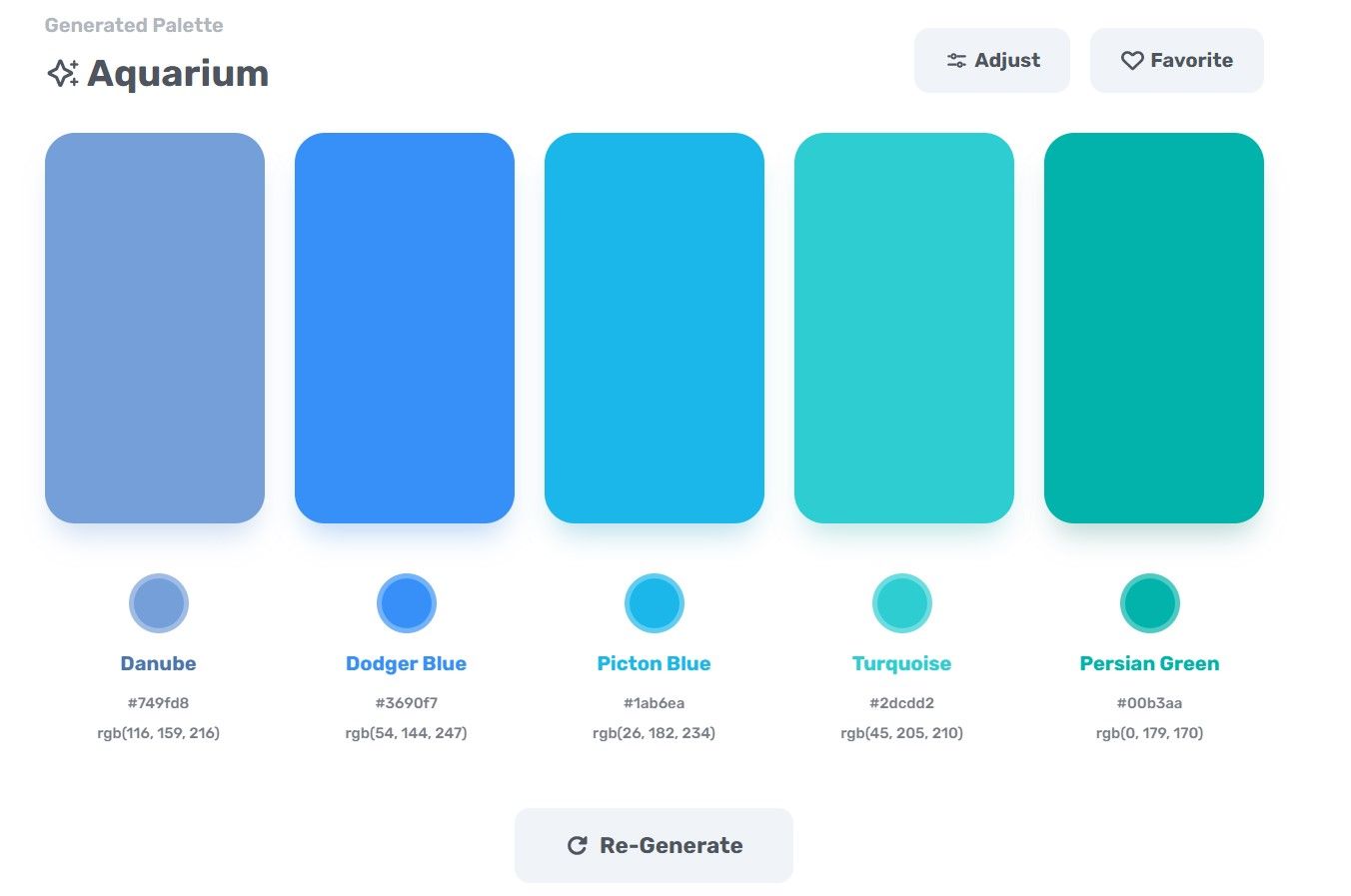Click the Generated Palette label
The image size is (1351, 896).
pyautogui.click(x=133, y=25)
